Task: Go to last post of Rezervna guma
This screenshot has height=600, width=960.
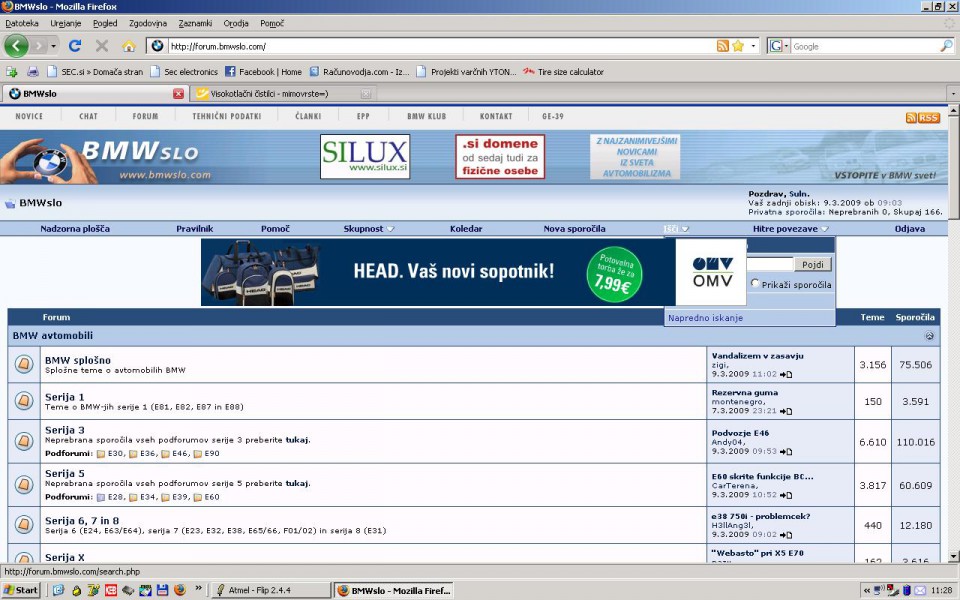Action: [x=786, y=411]
